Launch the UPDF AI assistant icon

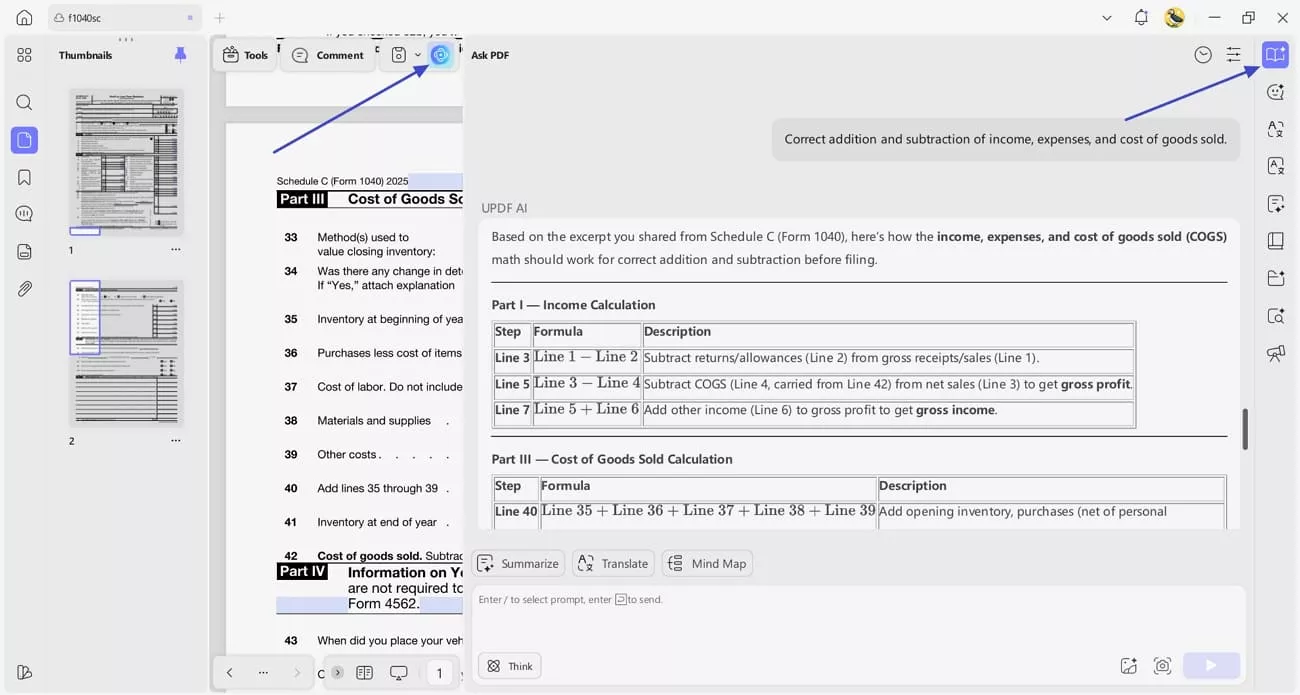click(440, 55)
